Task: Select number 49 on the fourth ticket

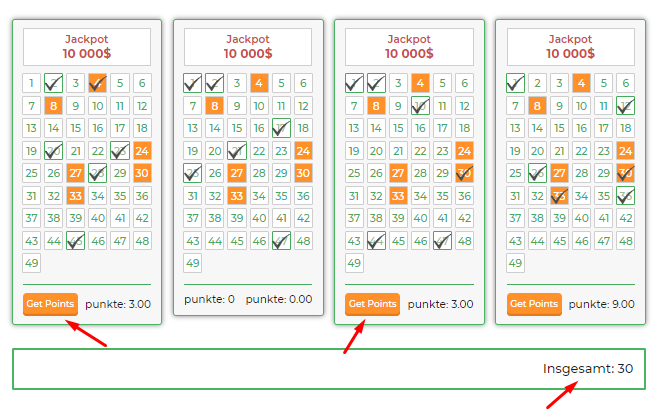Action: pyautogui.click(x=515, y=263)
